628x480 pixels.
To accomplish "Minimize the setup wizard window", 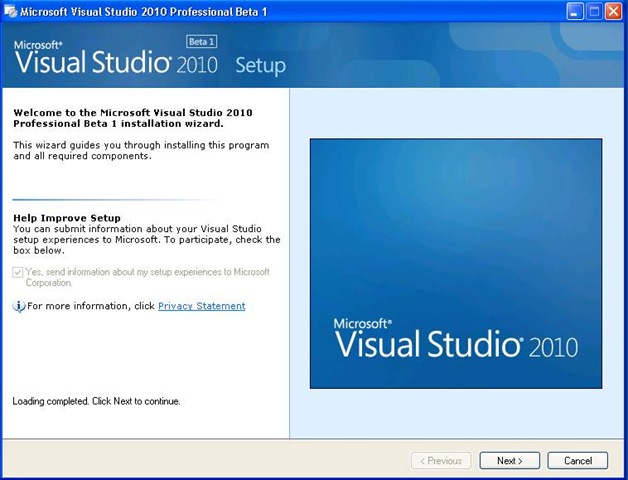I will 575,12.
